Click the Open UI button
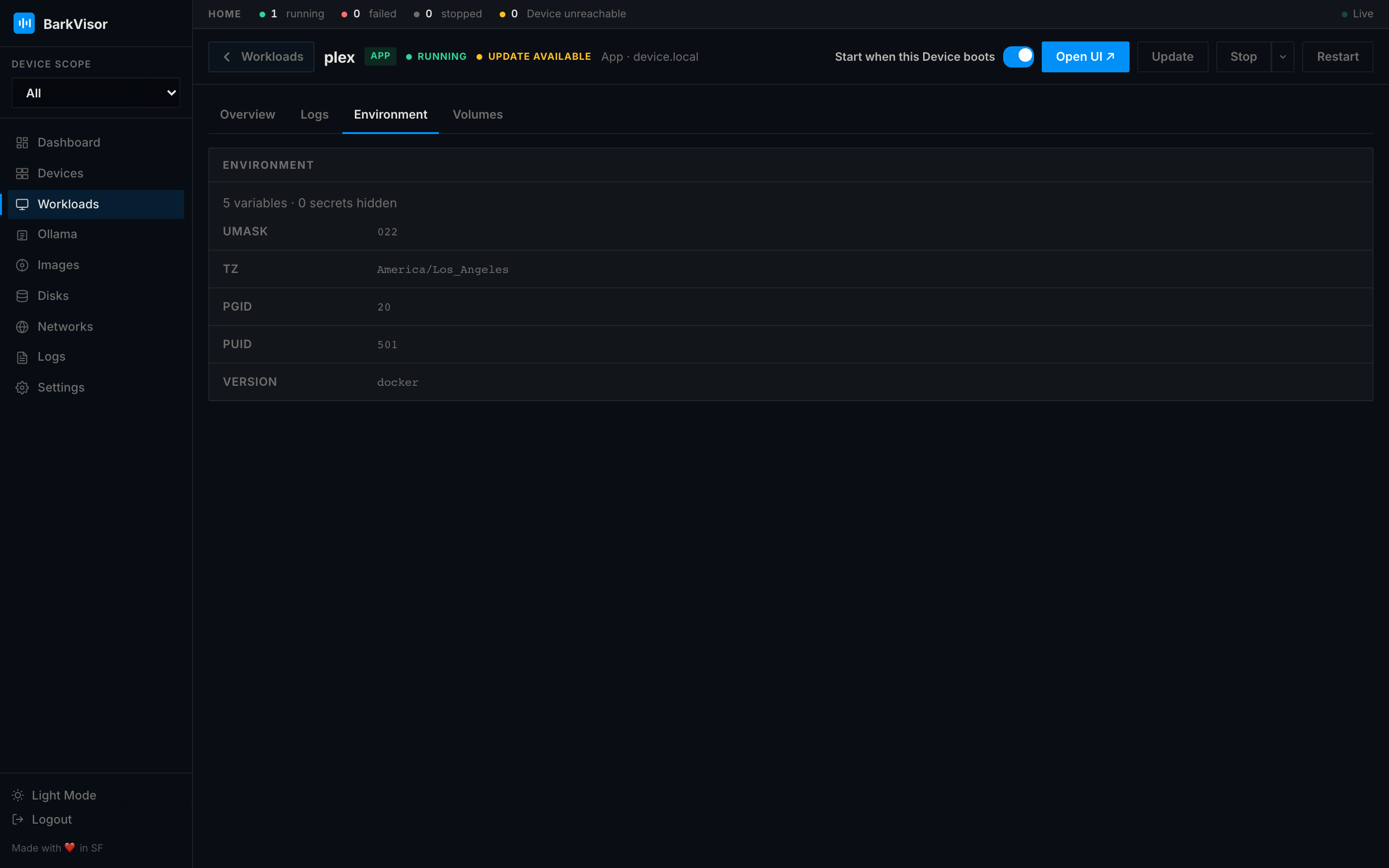The width and height of the screenshot is (1389, 868). coord(1085,56)
